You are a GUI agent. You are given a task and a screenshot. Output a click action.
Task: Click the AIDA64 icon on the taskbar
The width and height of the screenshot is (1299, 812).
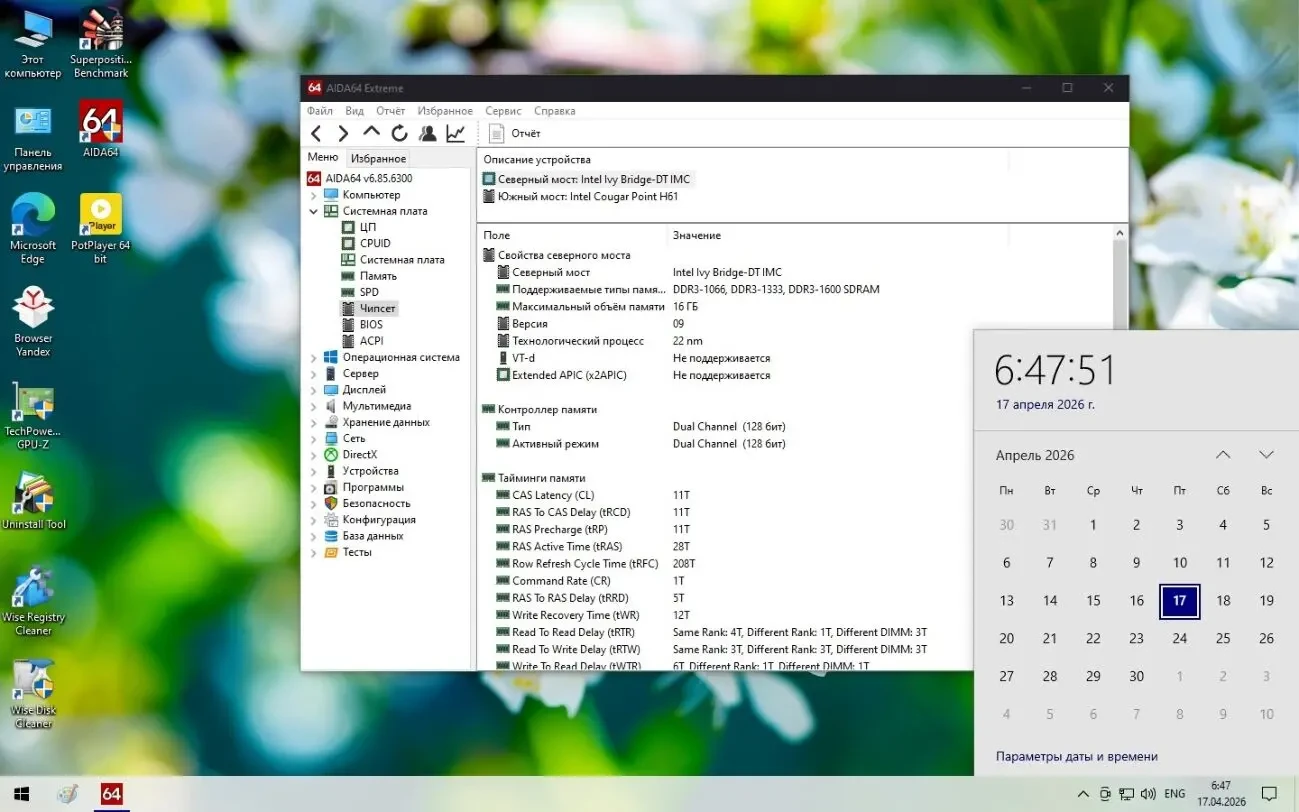(x=110, y=794)
